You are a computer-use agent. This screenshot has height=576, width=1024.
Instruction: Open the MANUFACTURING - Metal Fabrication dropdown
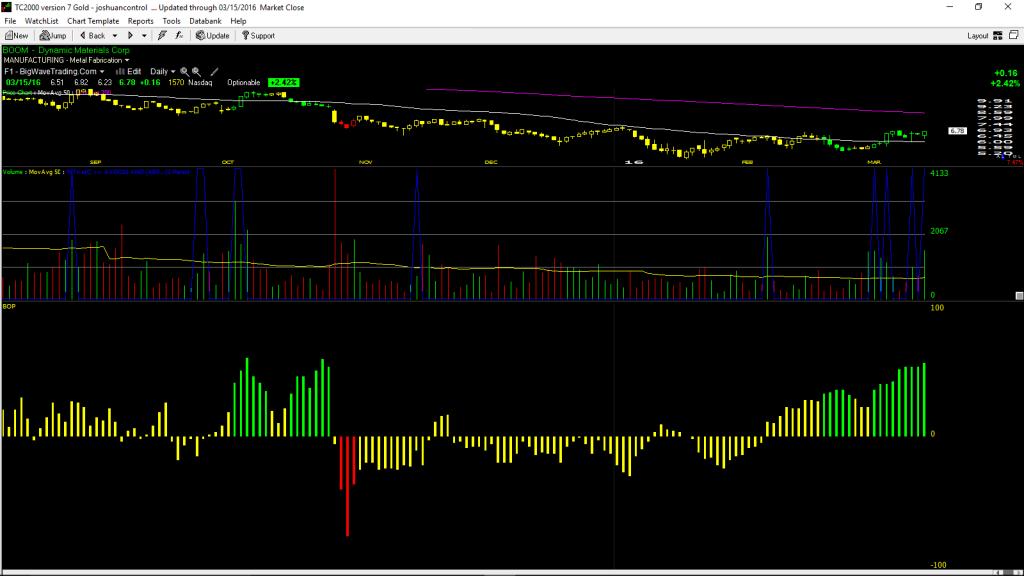[x=66, y=60]
